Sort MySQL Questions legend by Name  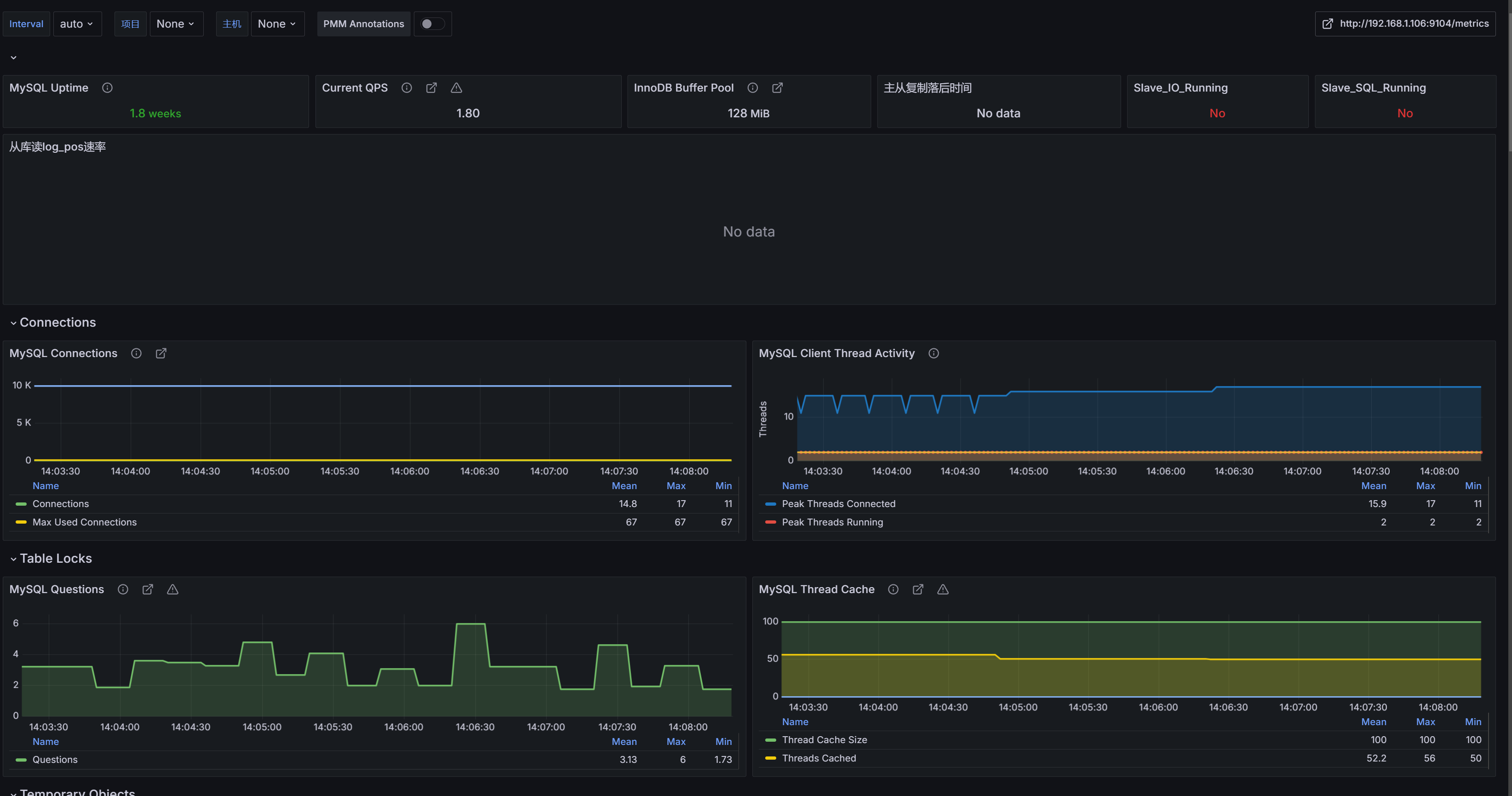click(46, 742)
